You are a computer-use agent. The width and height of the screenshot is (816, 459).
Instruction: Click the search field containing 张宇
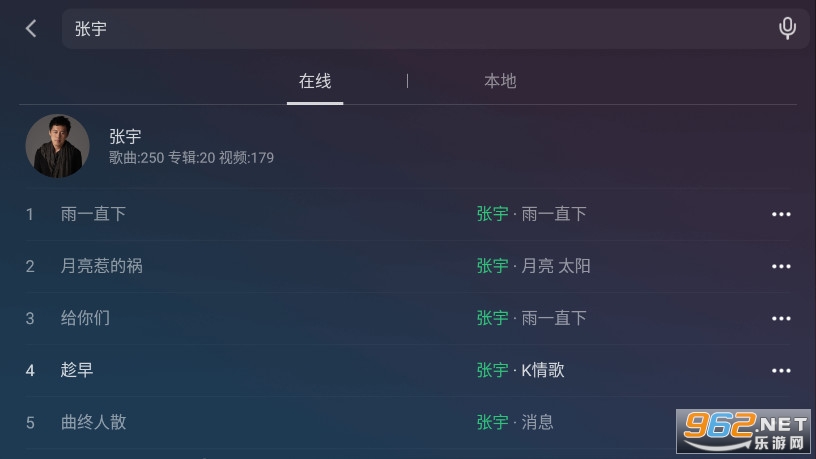pyautogui.click(x=435, y=29)
